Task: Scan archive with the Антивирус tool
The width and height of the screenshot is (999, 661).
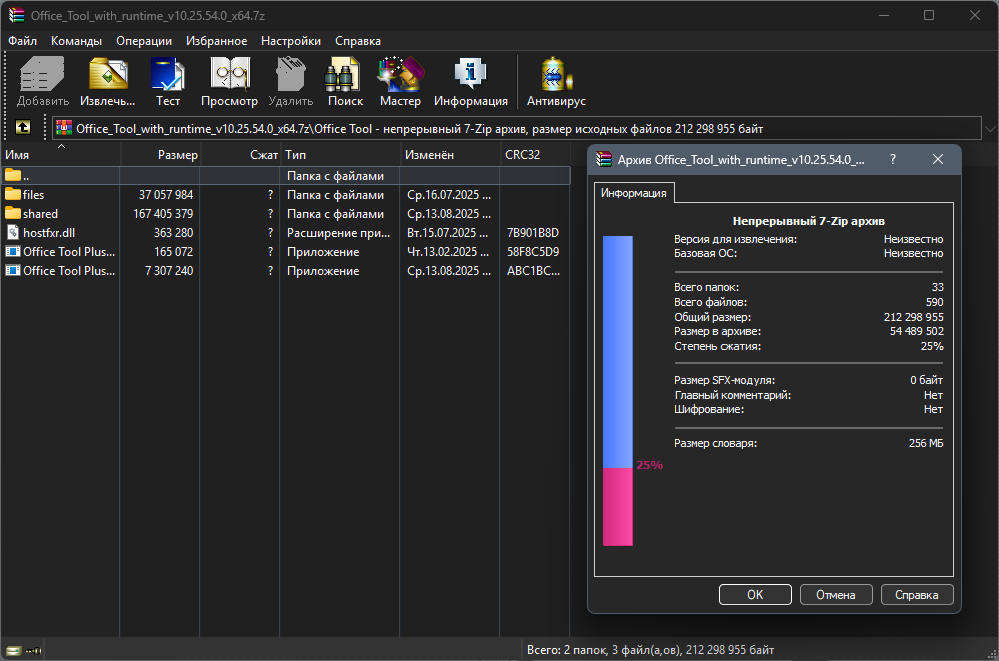Action: tap(556, 74)
